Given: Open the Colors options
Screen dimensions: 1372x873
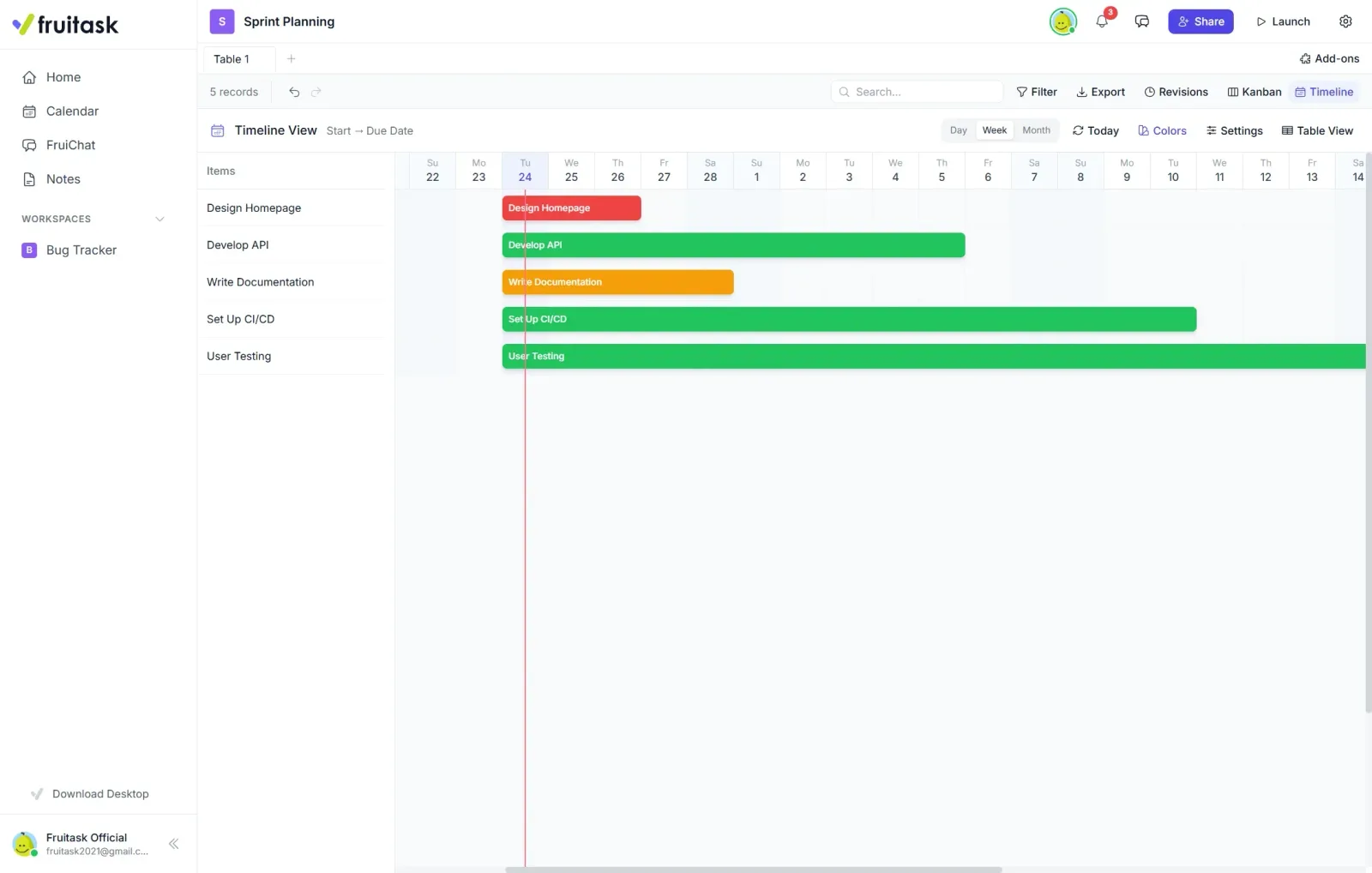Looking at the screenshot, I should tap(1162, 130).
